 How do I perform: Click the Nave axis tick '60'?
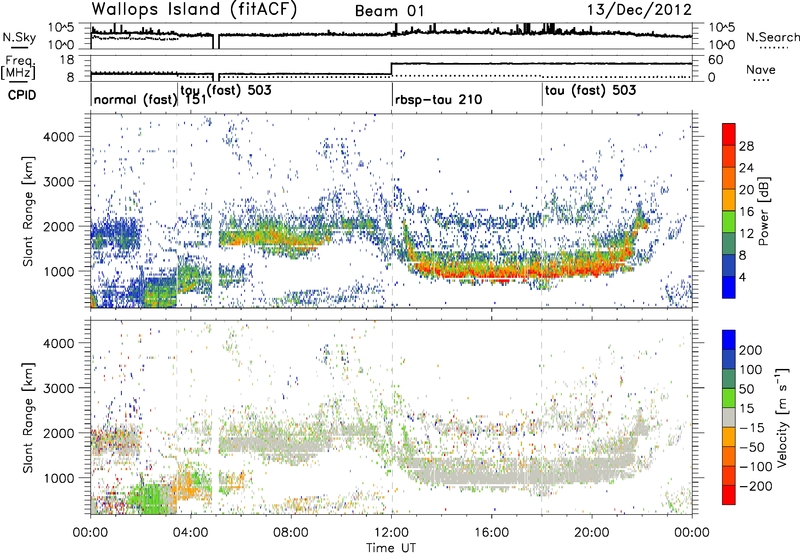715,60
